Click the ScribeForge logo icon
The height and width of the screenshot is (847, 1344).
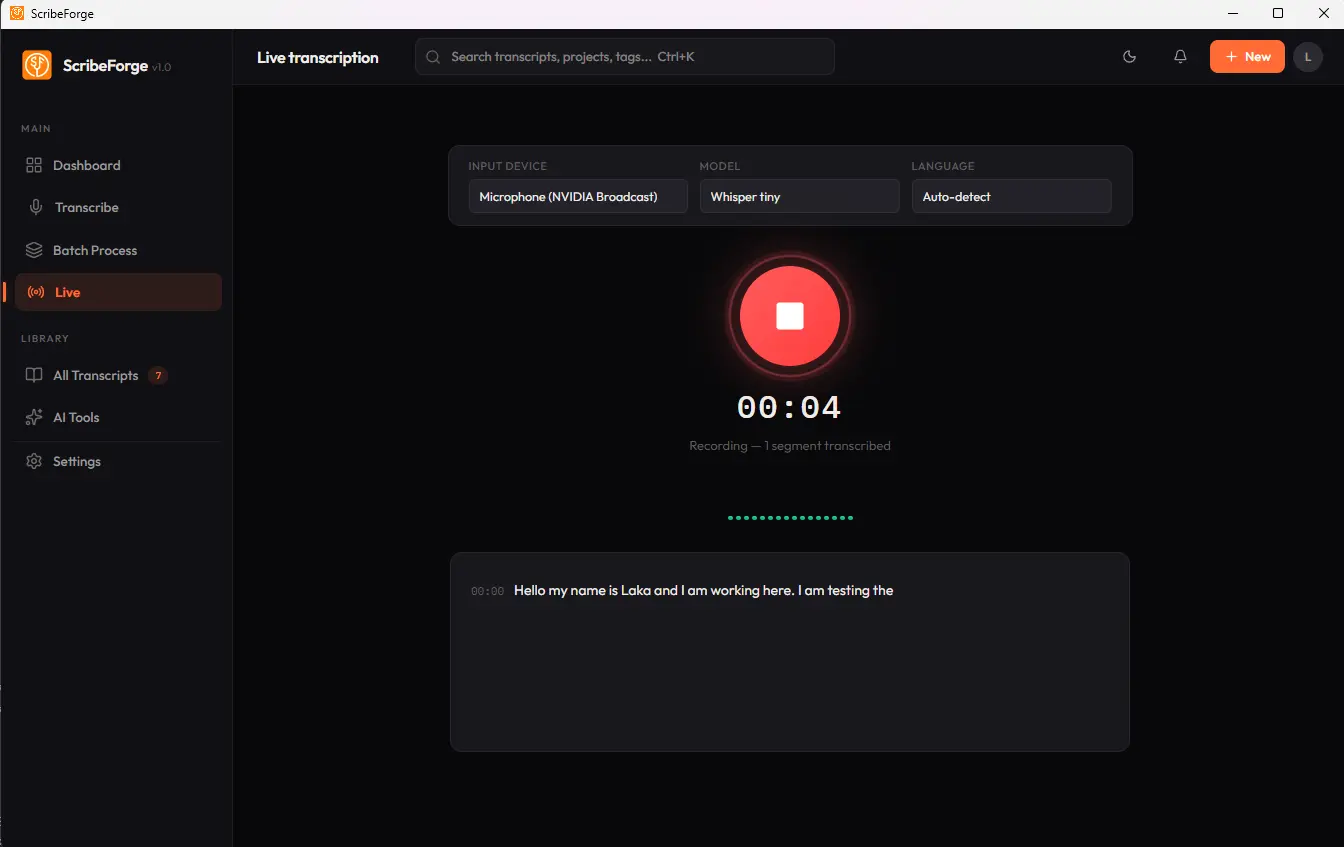coord(37,66)
